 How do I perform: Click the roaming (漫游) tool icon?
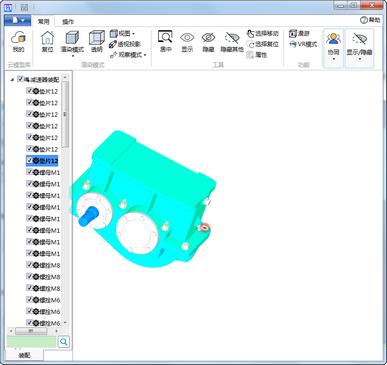pos(293,33)
